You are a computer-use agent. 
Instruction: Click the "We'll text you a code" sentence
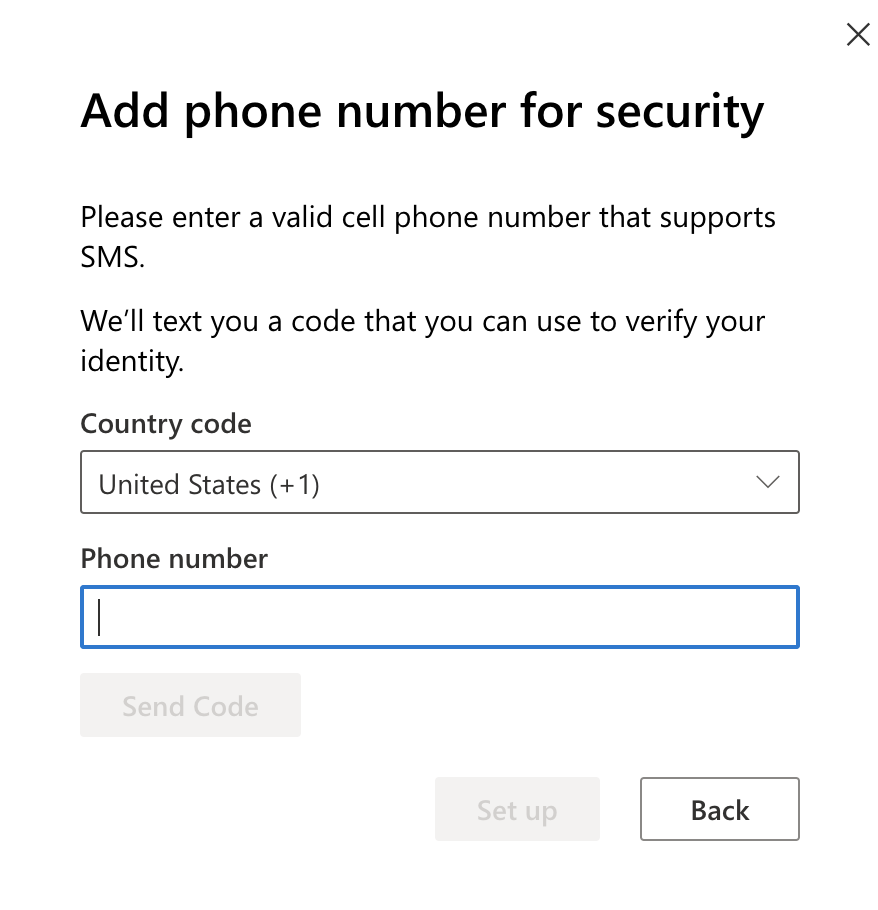click(422, 323)
